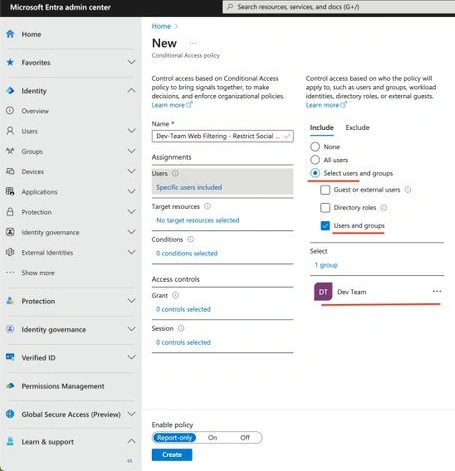Screen dimensions: 455x471
Task: Open Permissions Management in the sidebar
Action: click(x=63, y=386)
